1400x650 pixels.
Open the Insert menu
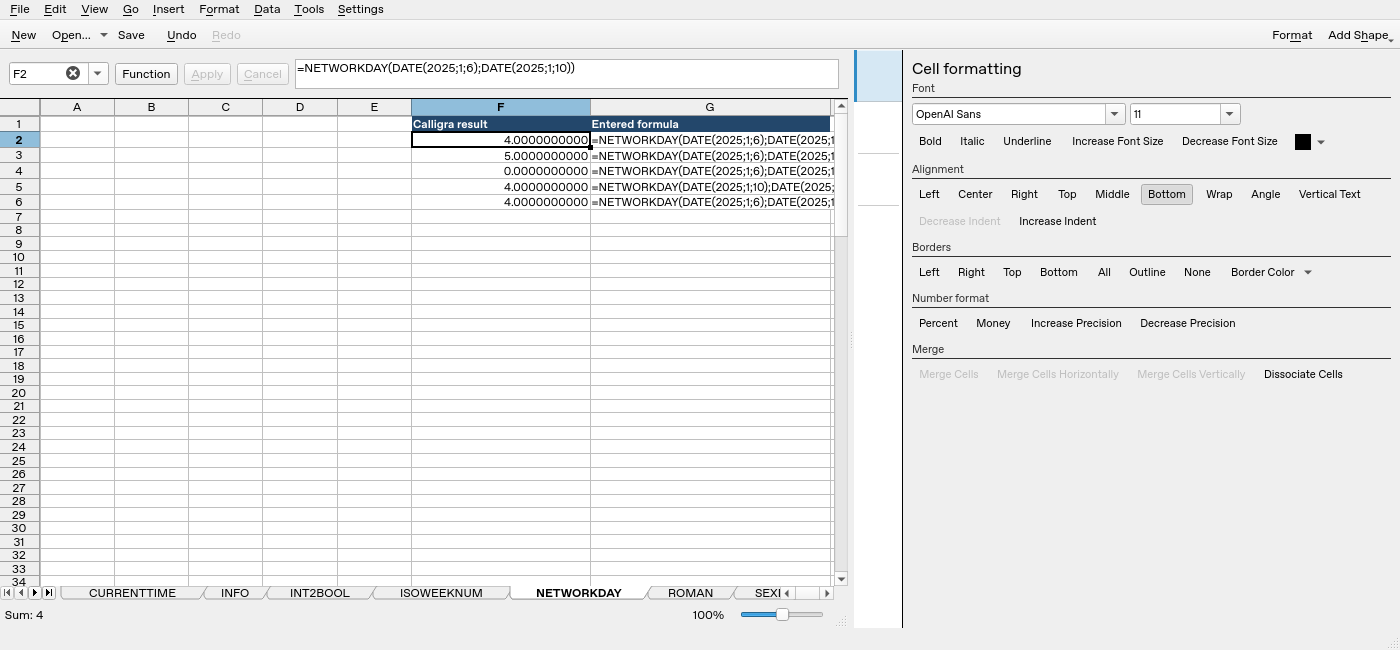(x=168, y=9)
